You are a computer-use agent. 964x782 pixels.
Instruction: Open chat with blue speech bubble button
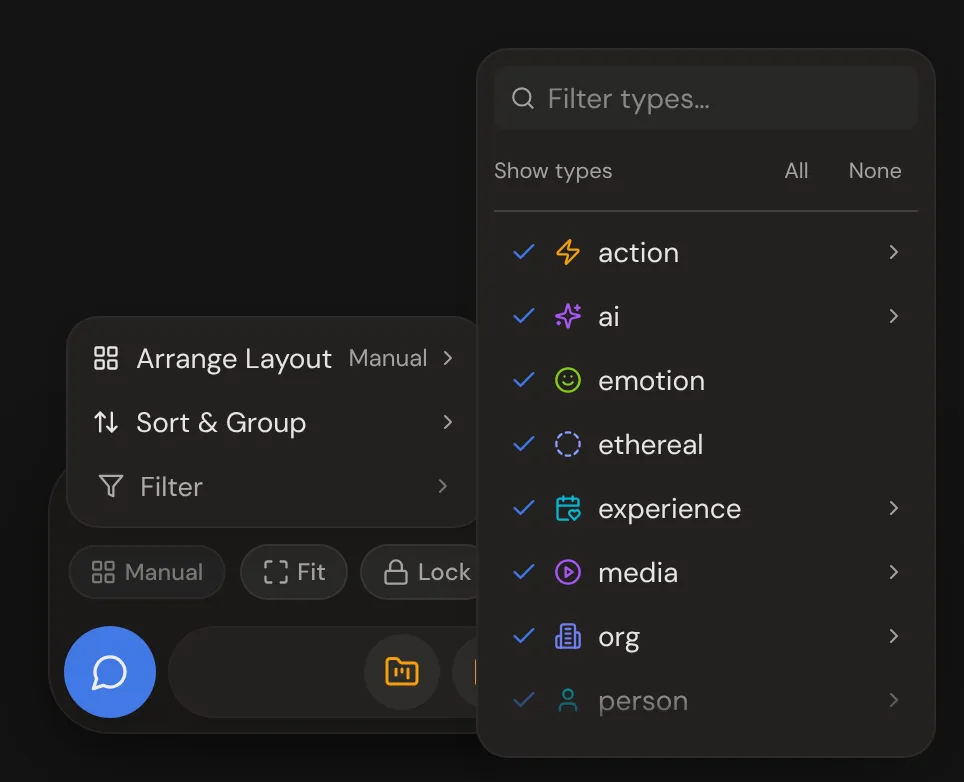point(109,672)
